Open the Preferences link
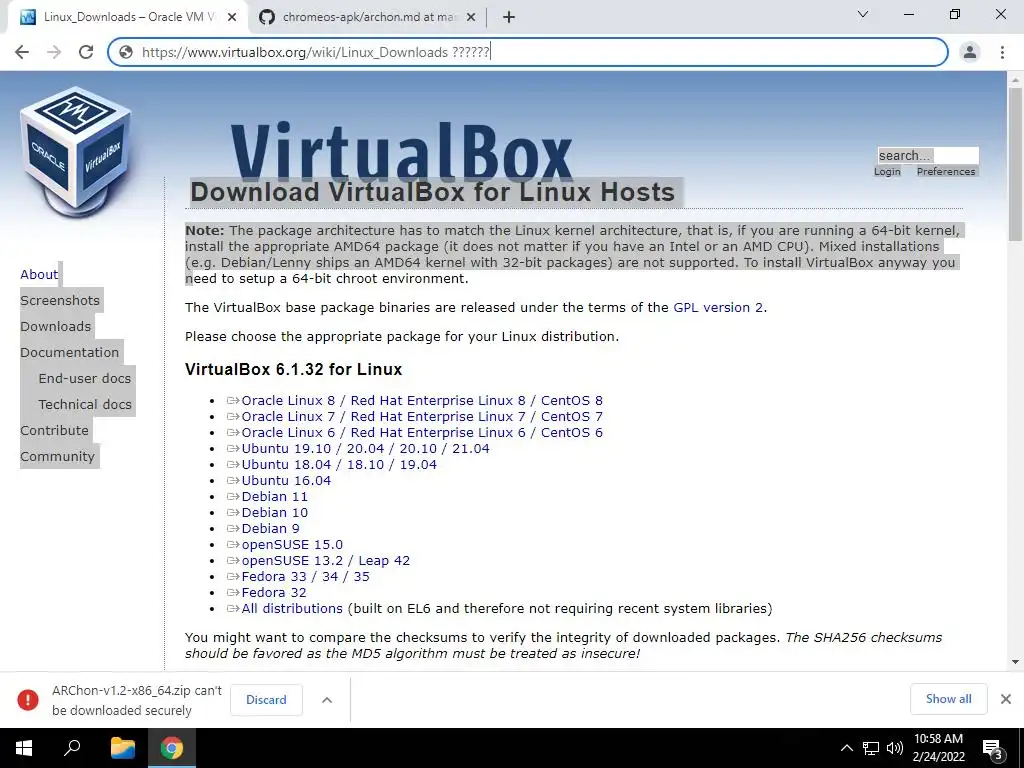 (945, 172)
